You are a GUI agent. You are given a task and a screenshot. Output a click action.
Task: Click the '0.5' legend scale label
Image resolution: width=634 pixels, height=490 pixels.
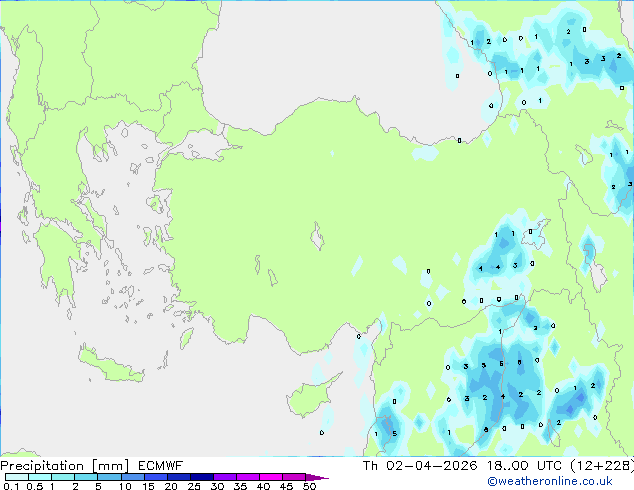tap(34, 486)
